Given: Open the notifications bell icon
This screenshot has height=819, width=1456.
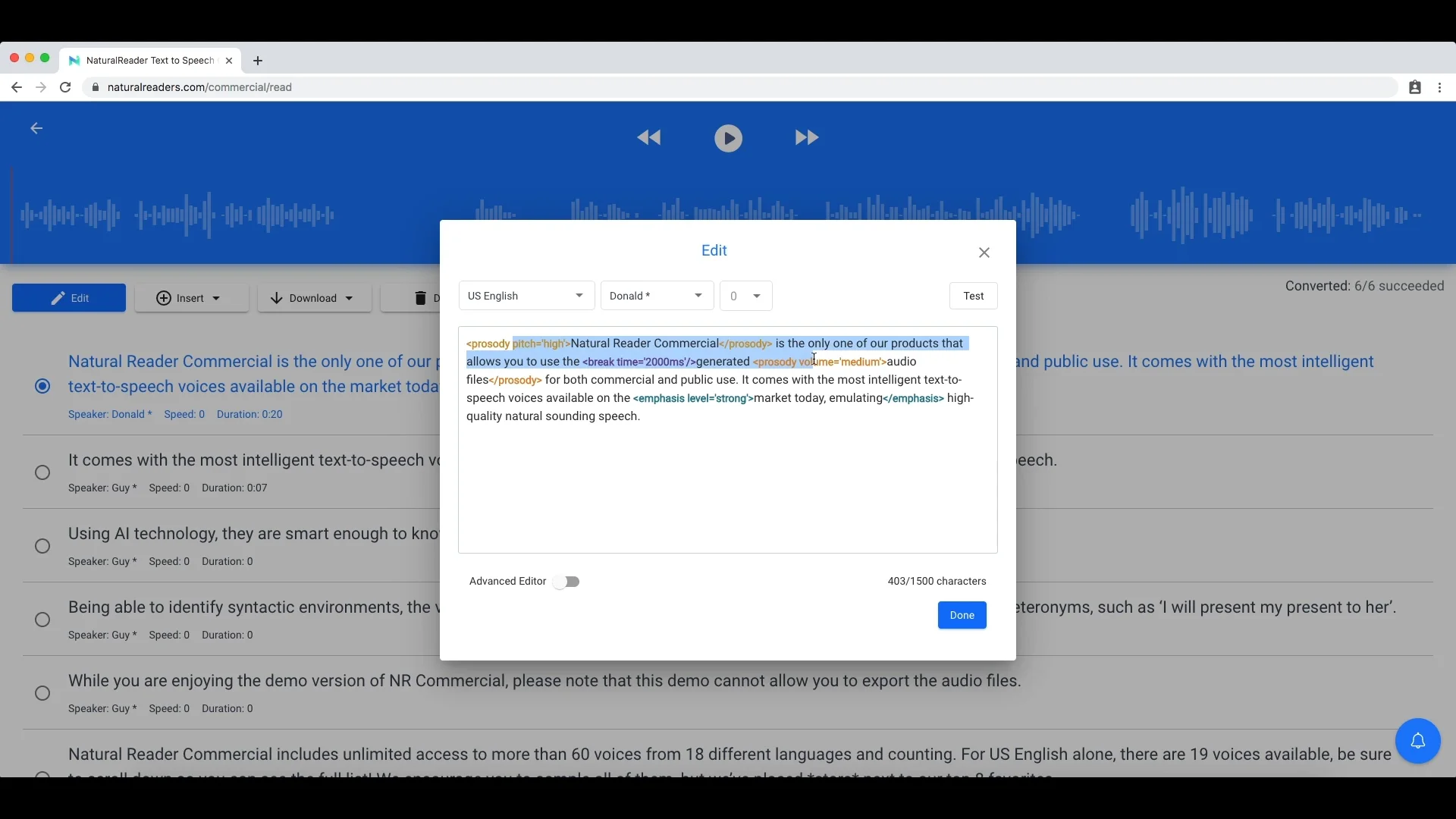Looking at the screenshot, I should [1419, 741].
